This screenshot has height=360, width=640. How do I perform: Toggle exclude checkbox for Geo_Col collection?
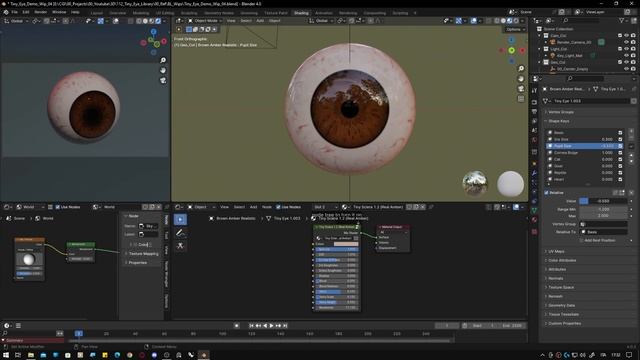[x=620, y=62]
